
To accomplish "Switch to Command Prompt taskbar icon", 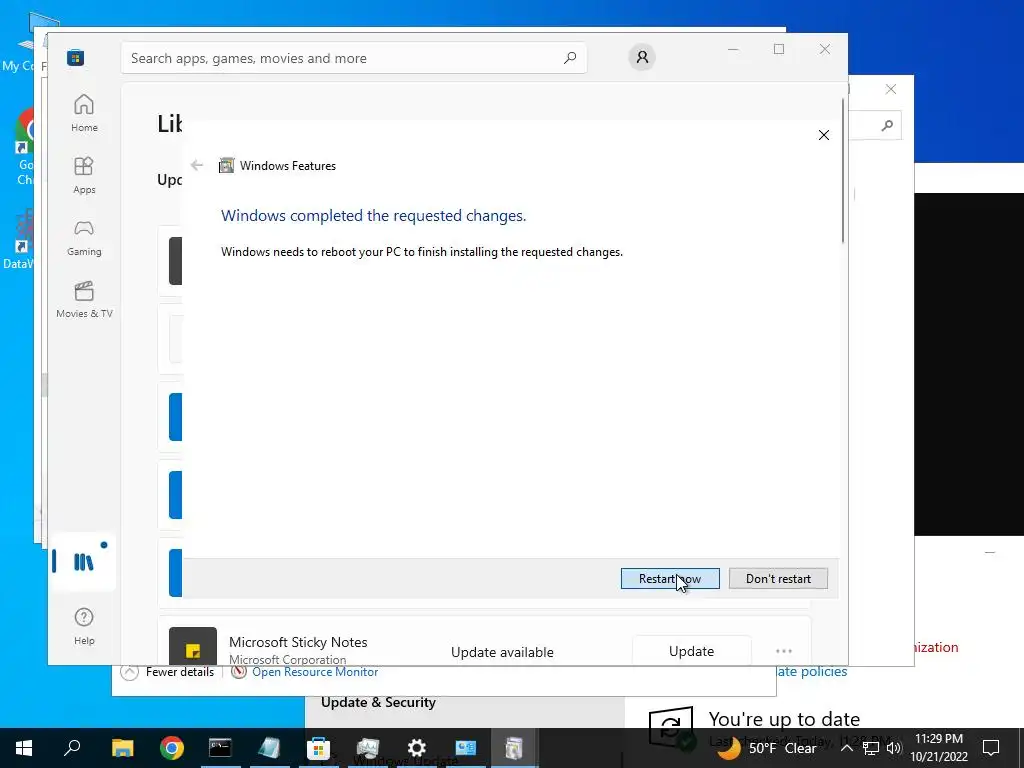I will [220, 748].
